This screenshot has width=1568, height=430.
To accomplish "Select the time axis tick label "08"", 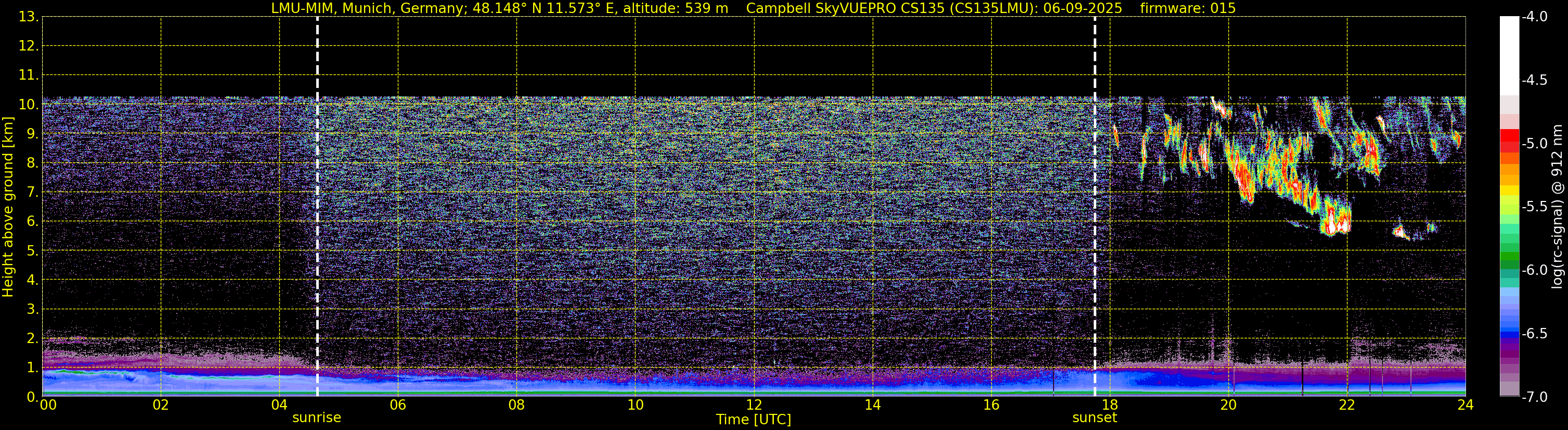I will (517, 404).
